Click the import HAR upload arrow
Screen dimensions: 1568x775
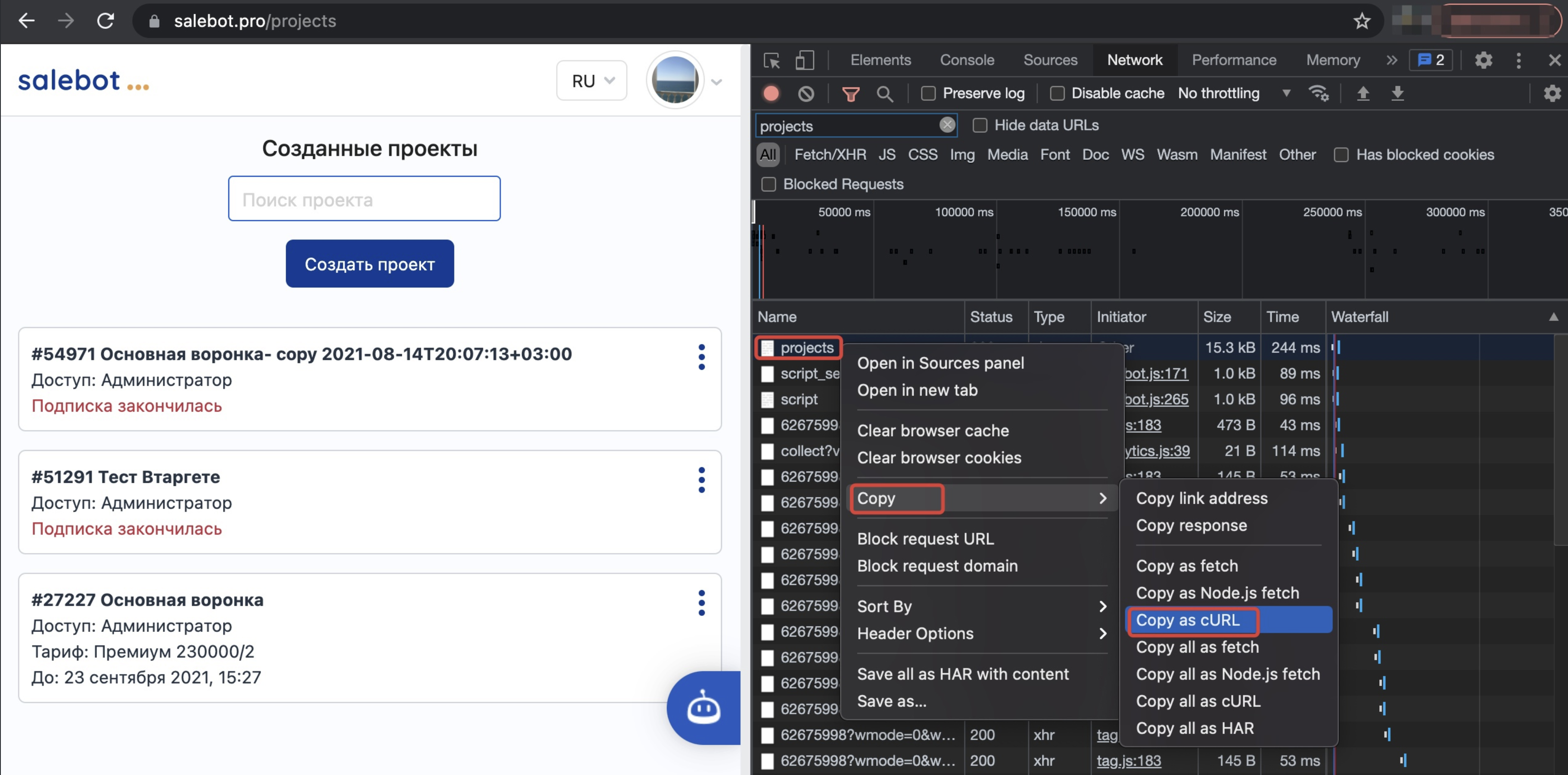point(1363,93)
